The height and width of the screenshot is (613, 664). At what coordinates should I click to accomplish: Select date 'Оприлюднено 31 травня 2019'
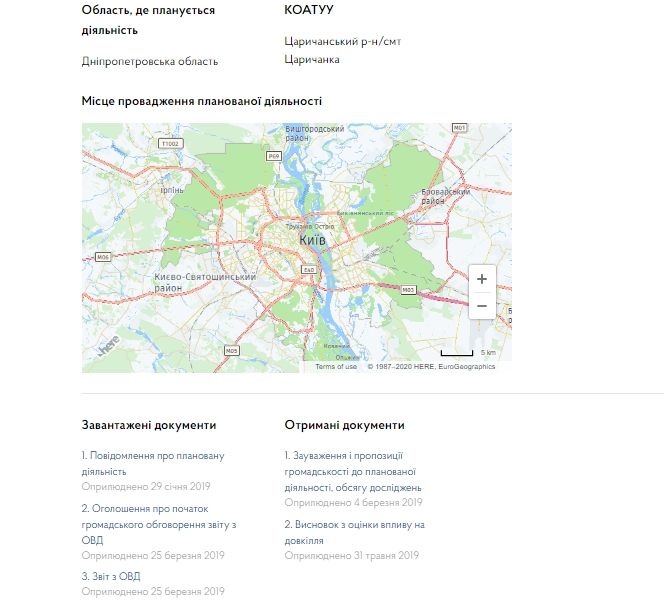(351, 555)
